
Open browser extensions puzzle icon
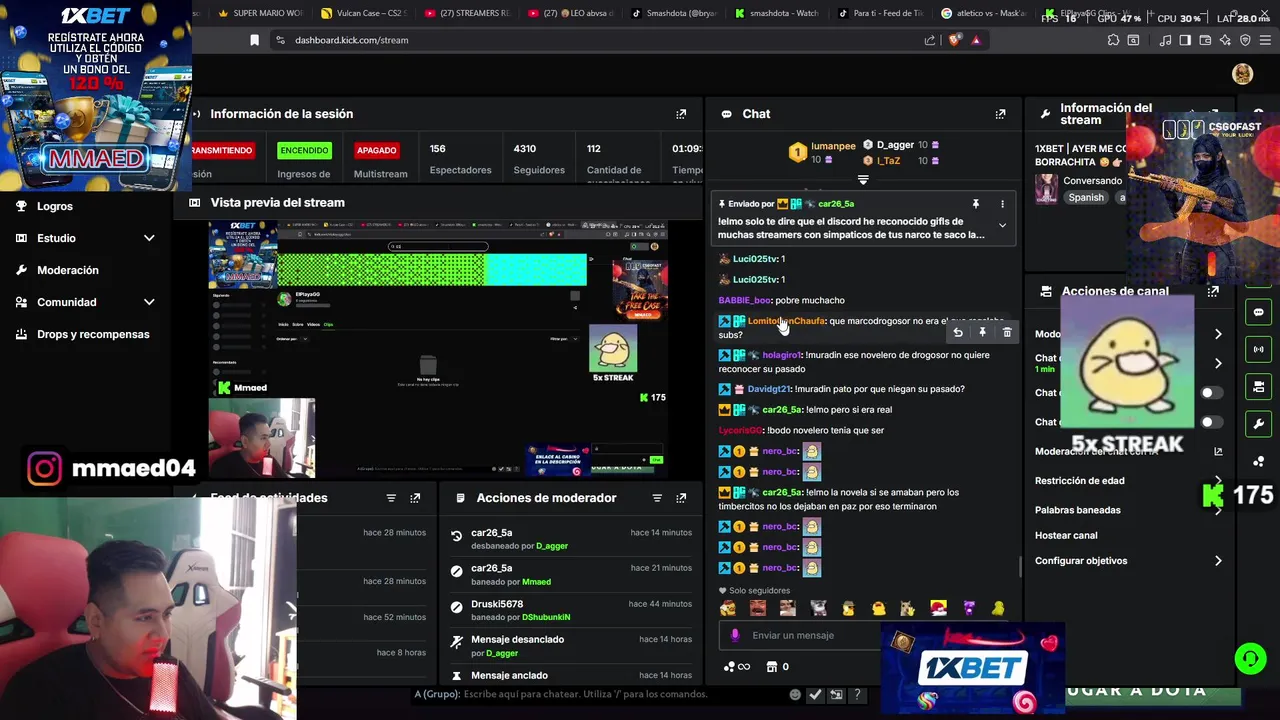pos(1113,40)
